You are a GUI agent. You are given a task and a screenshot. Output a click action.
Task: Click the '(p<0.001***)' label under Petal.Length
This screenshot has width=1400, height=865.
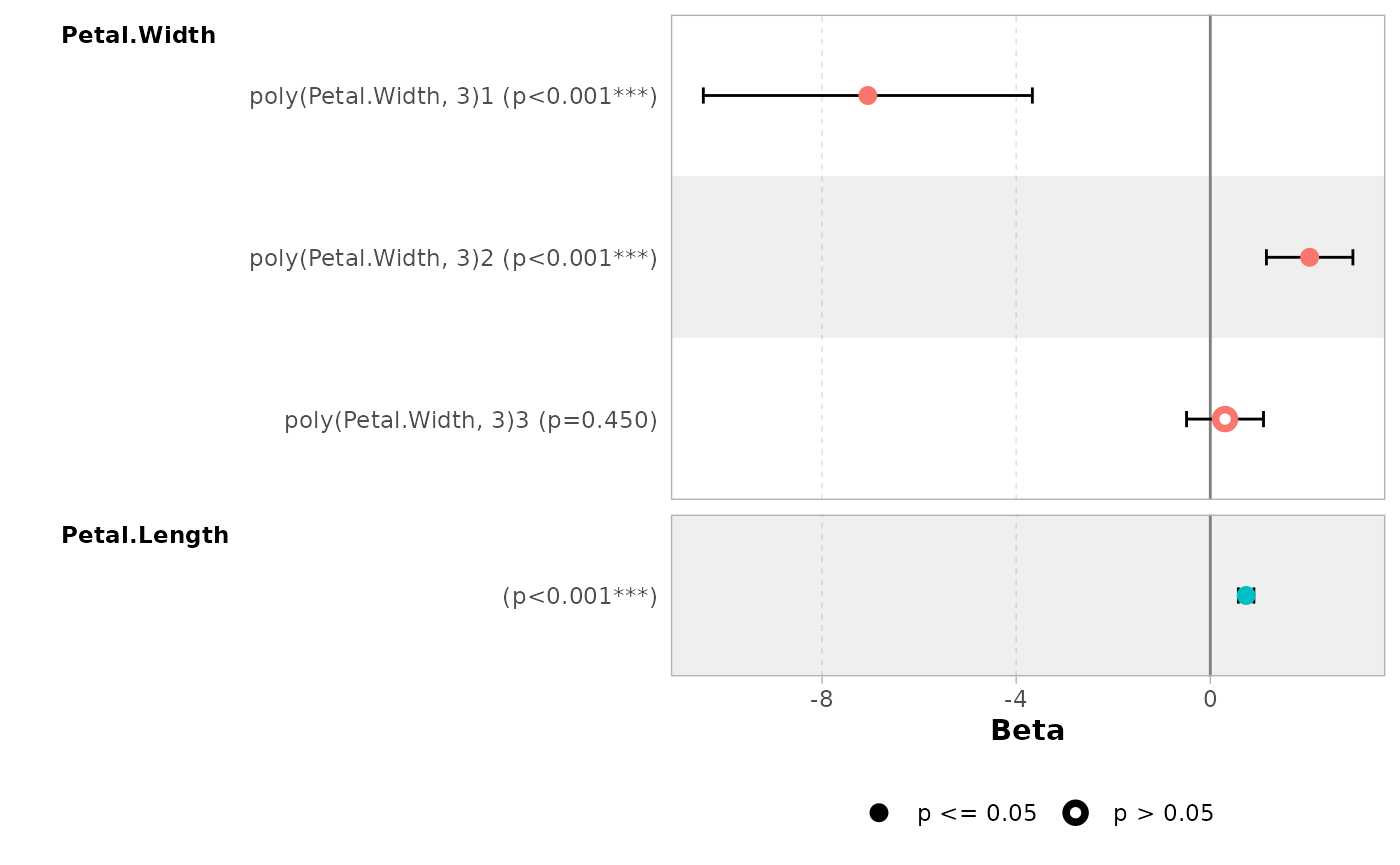tap(579, 597)
